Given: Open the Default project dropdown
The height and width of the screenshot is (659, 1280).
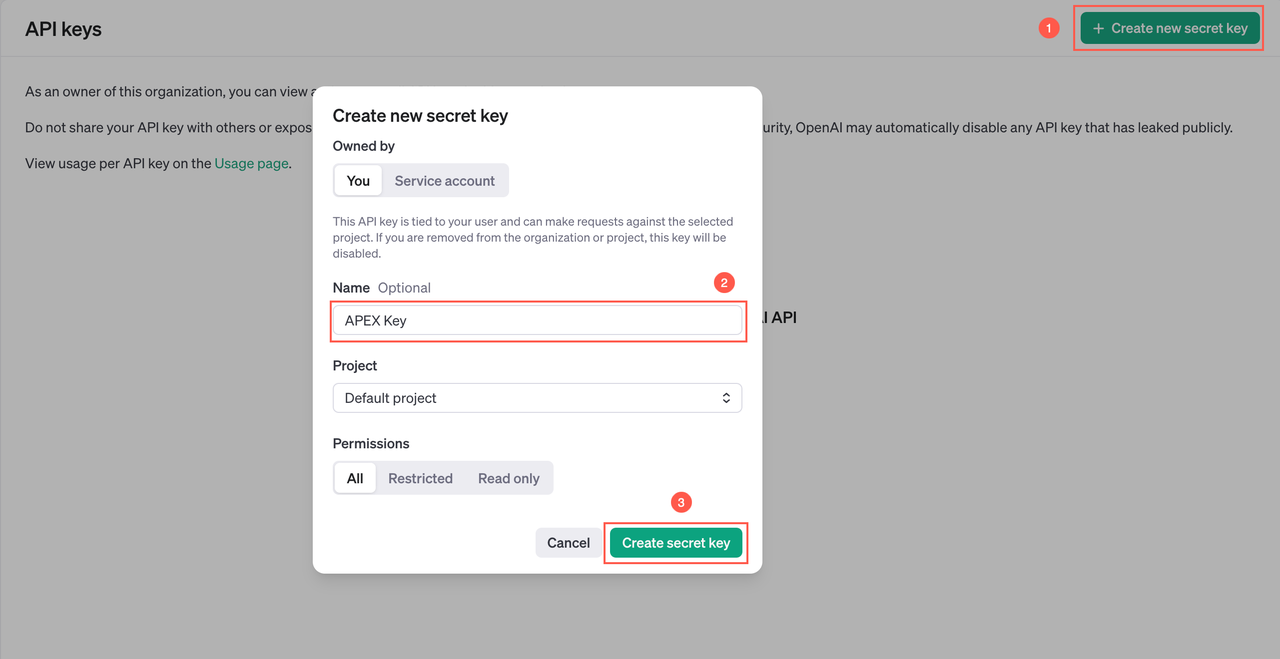Looking at the screenshot, I should [537, 398].
